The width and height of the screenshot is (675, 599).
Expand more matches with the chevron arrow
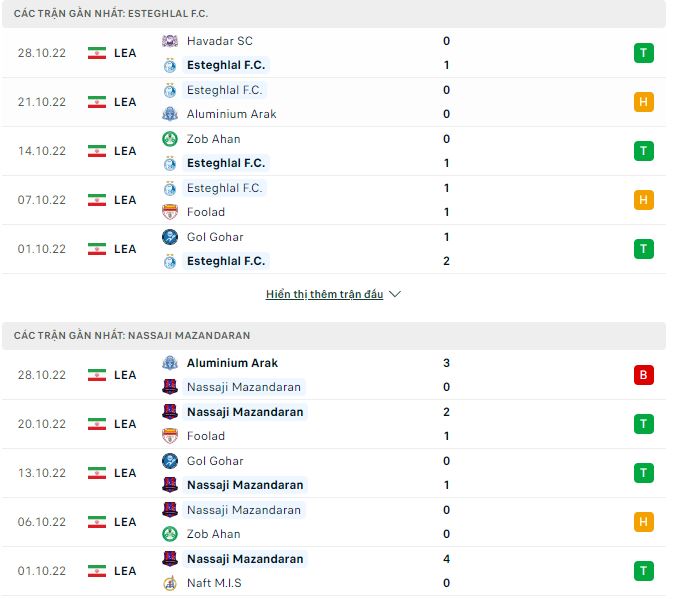pos(394,294)
